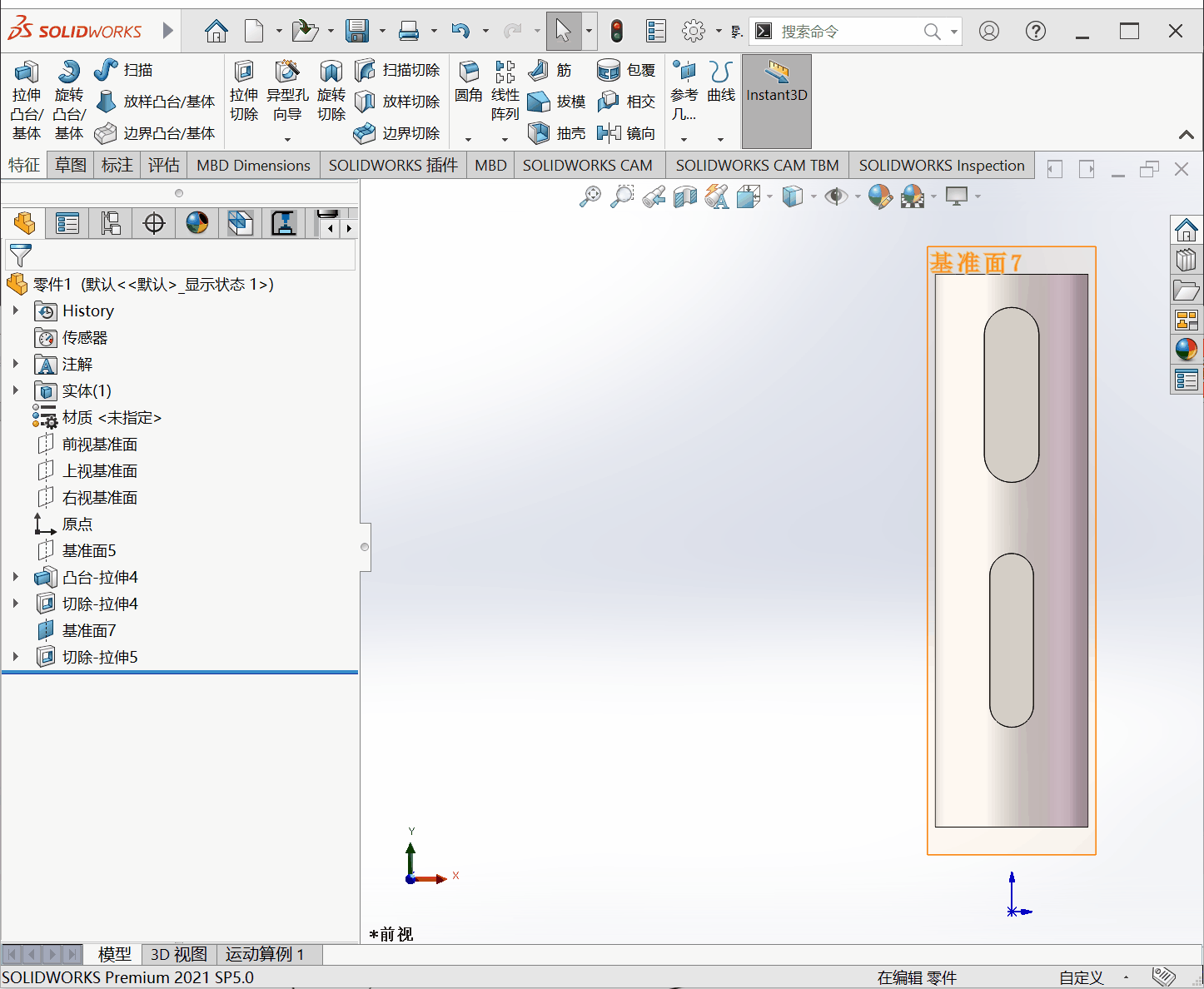Image resolution: width=1204 pixels, height=989 pixels.
Task: Select the Mirror (镜向) tool
Action: [x=626, y=133]
